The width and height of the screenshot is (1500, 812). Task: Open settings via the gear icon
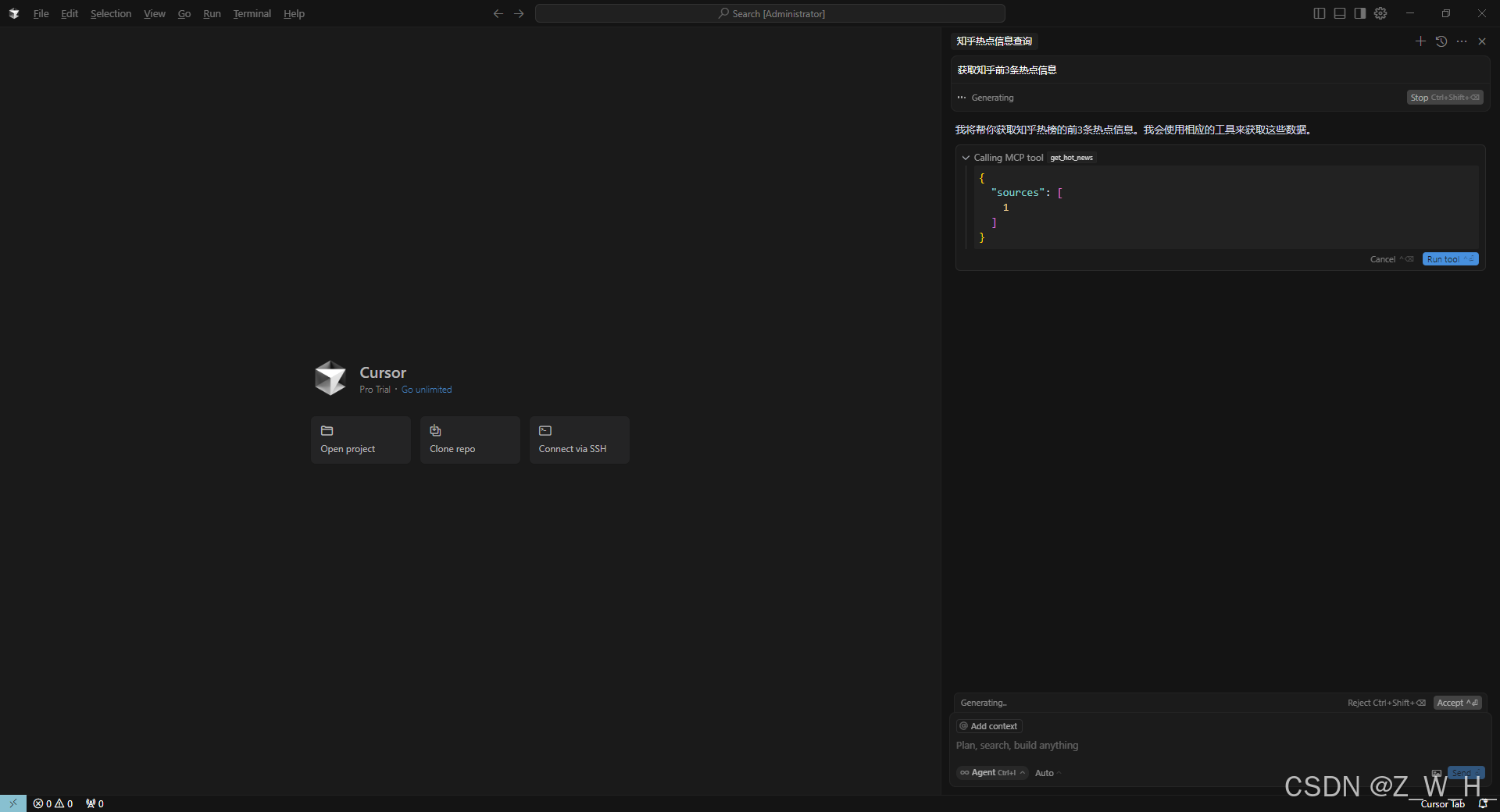[1380, 13]
